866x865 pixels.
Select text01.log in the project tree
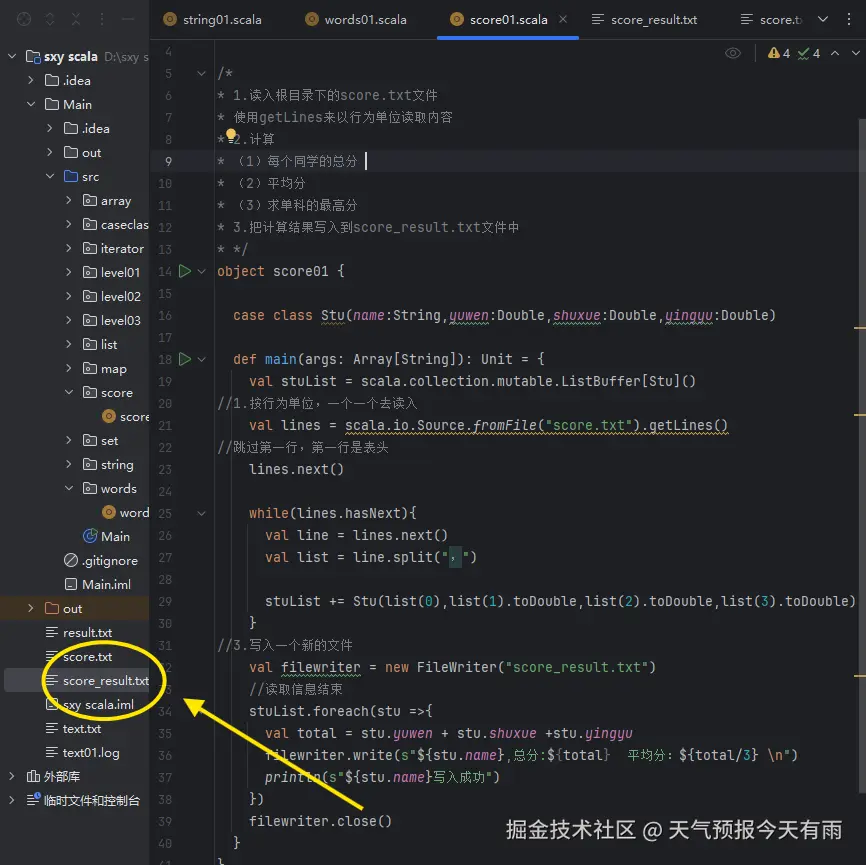click(x=82, y=752)
